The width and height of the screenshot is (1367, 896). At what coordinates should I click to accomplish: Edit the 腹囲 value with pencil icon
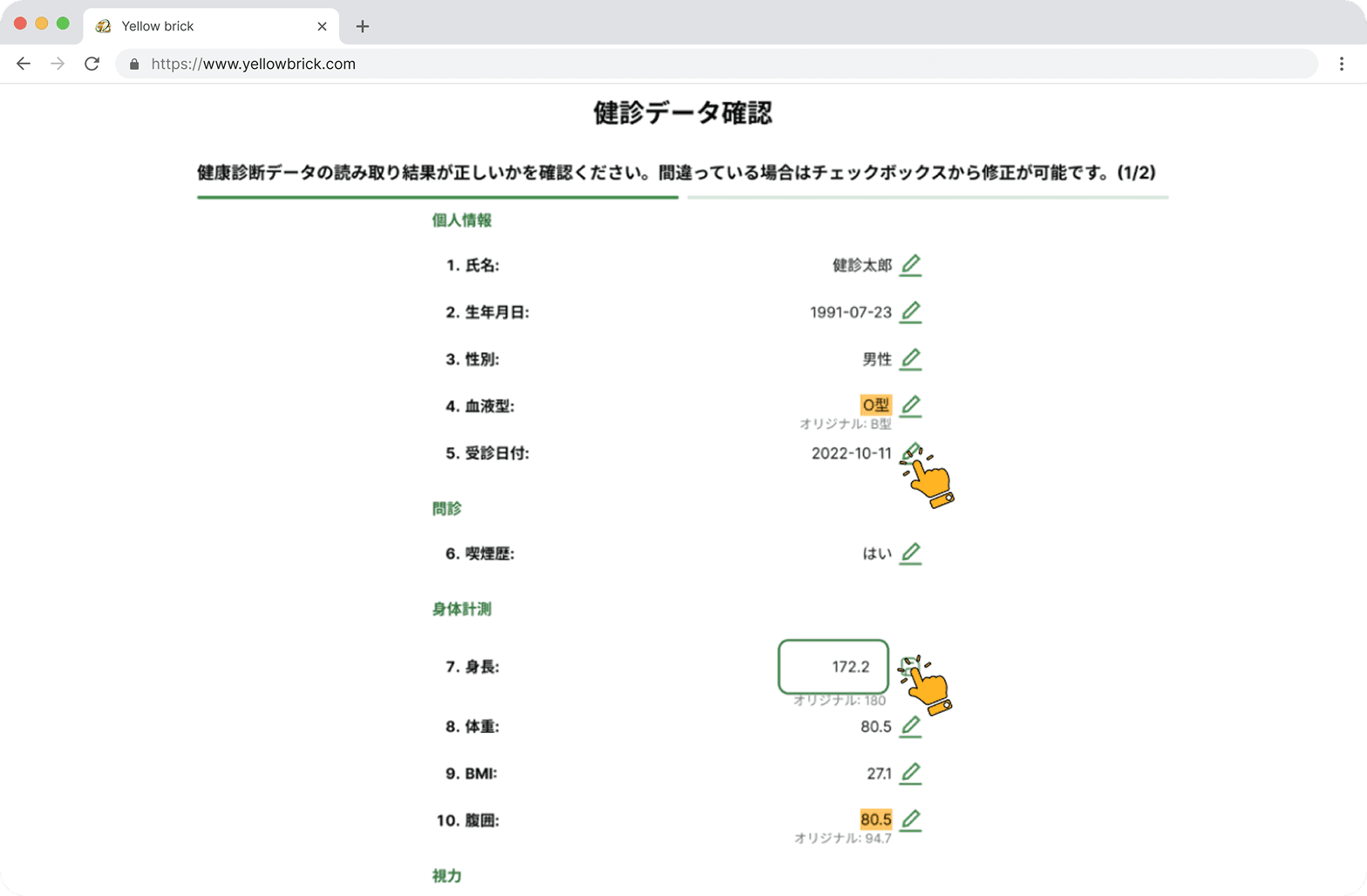(910, 820)
